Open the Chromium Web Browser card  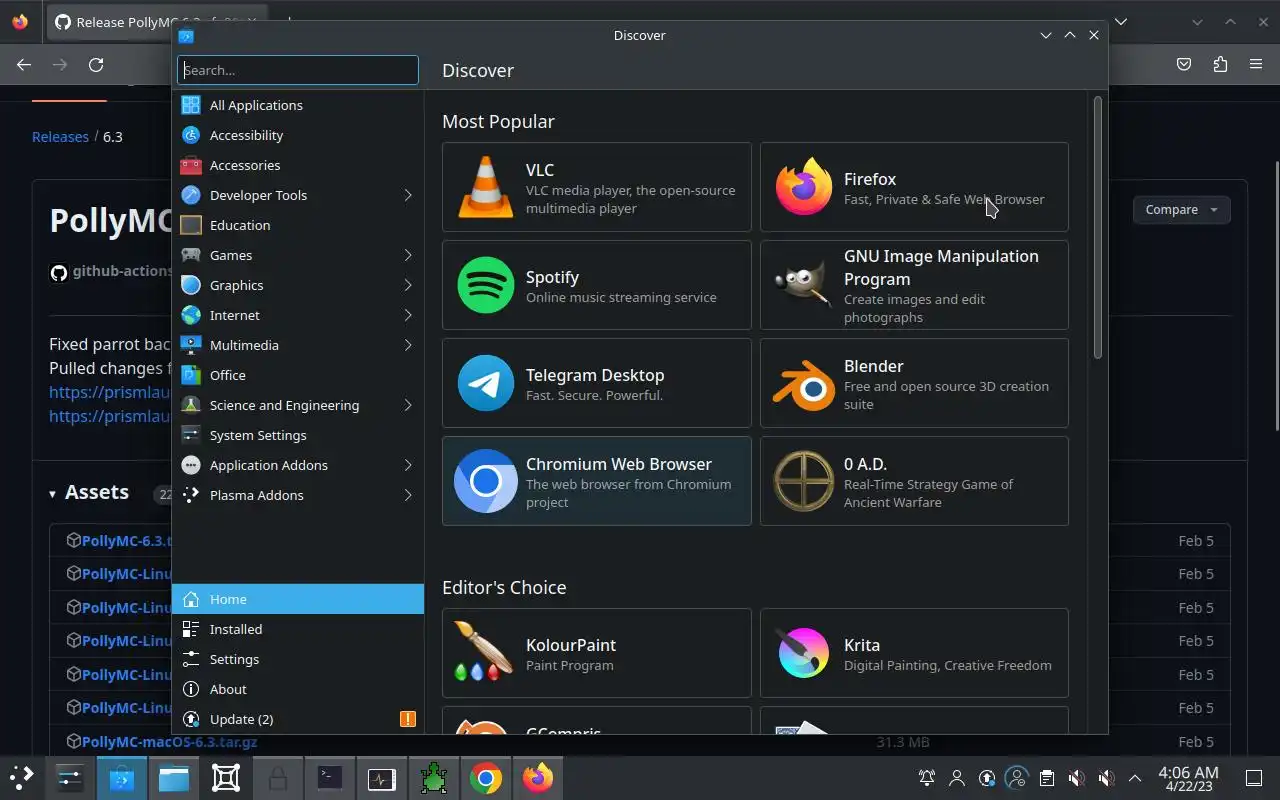(596, 481)
